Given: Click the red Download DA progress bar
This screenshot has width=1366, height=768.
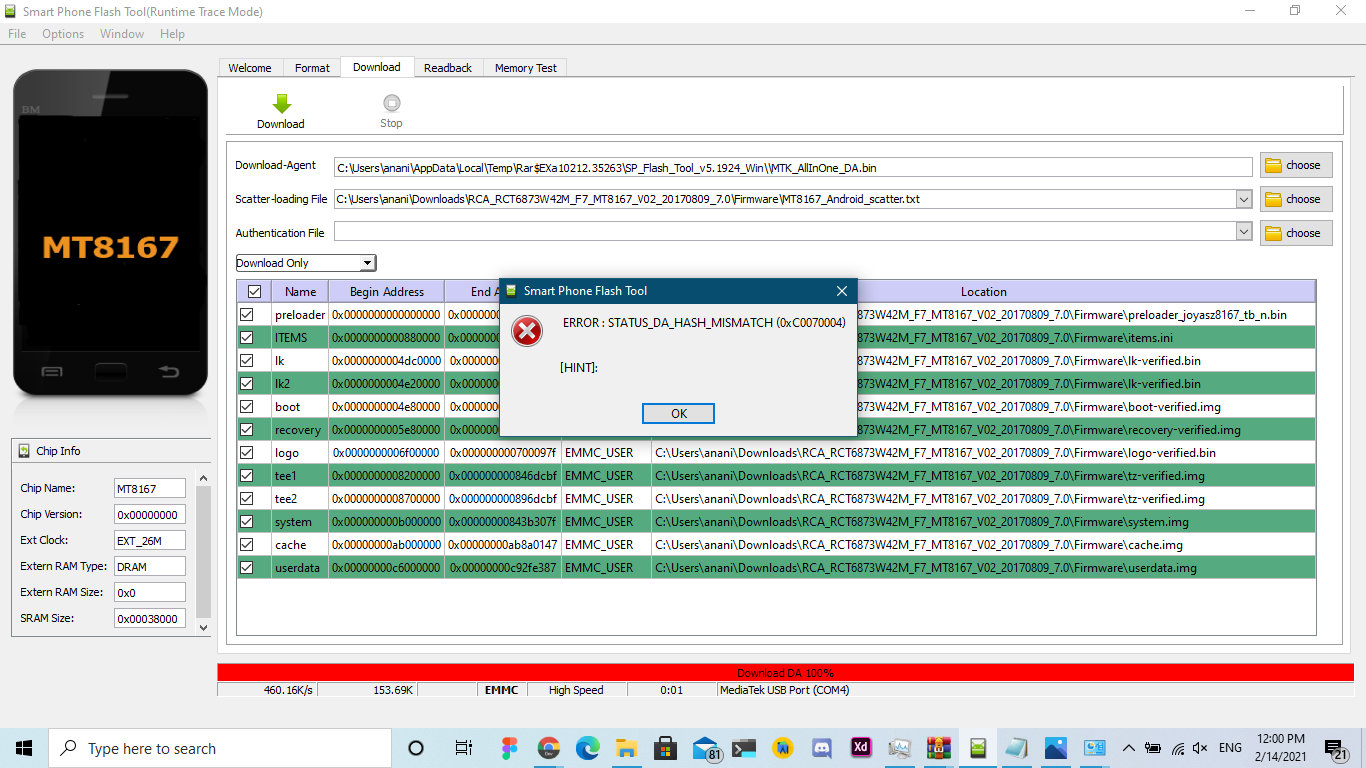Looking at the screenshot, I should tap(785, 673).
